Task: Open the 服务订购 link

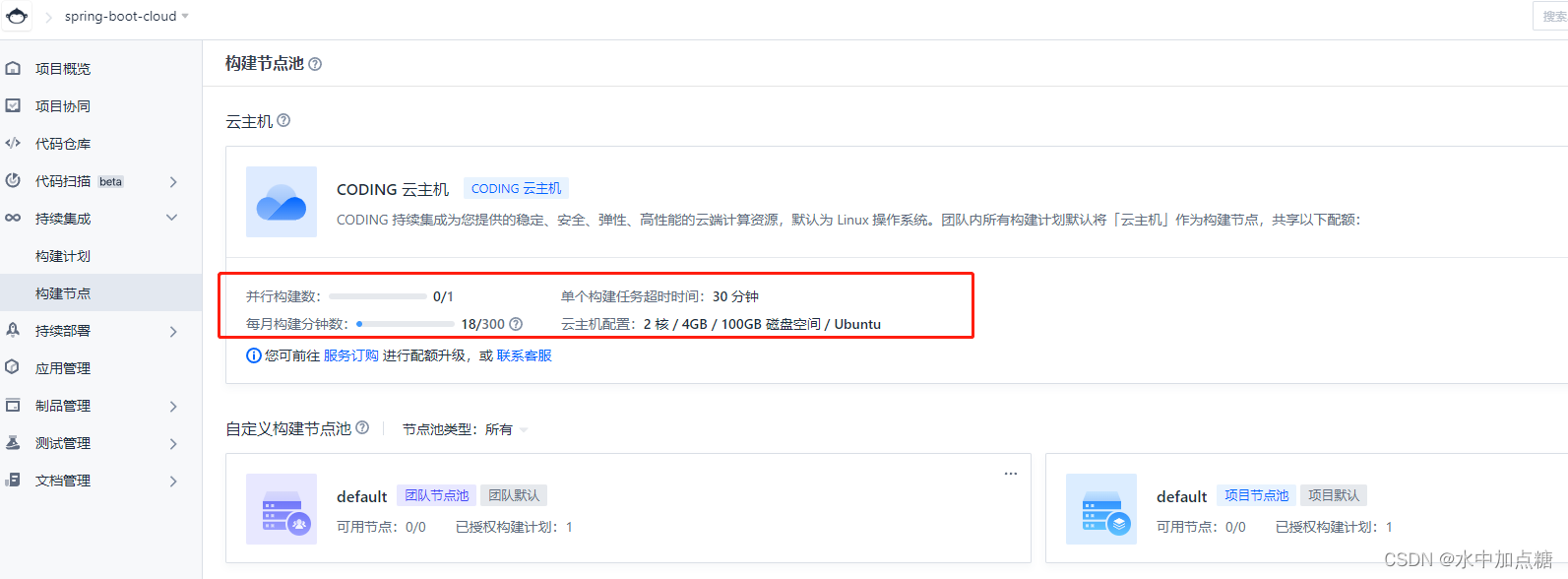Action: coord(351,355)
